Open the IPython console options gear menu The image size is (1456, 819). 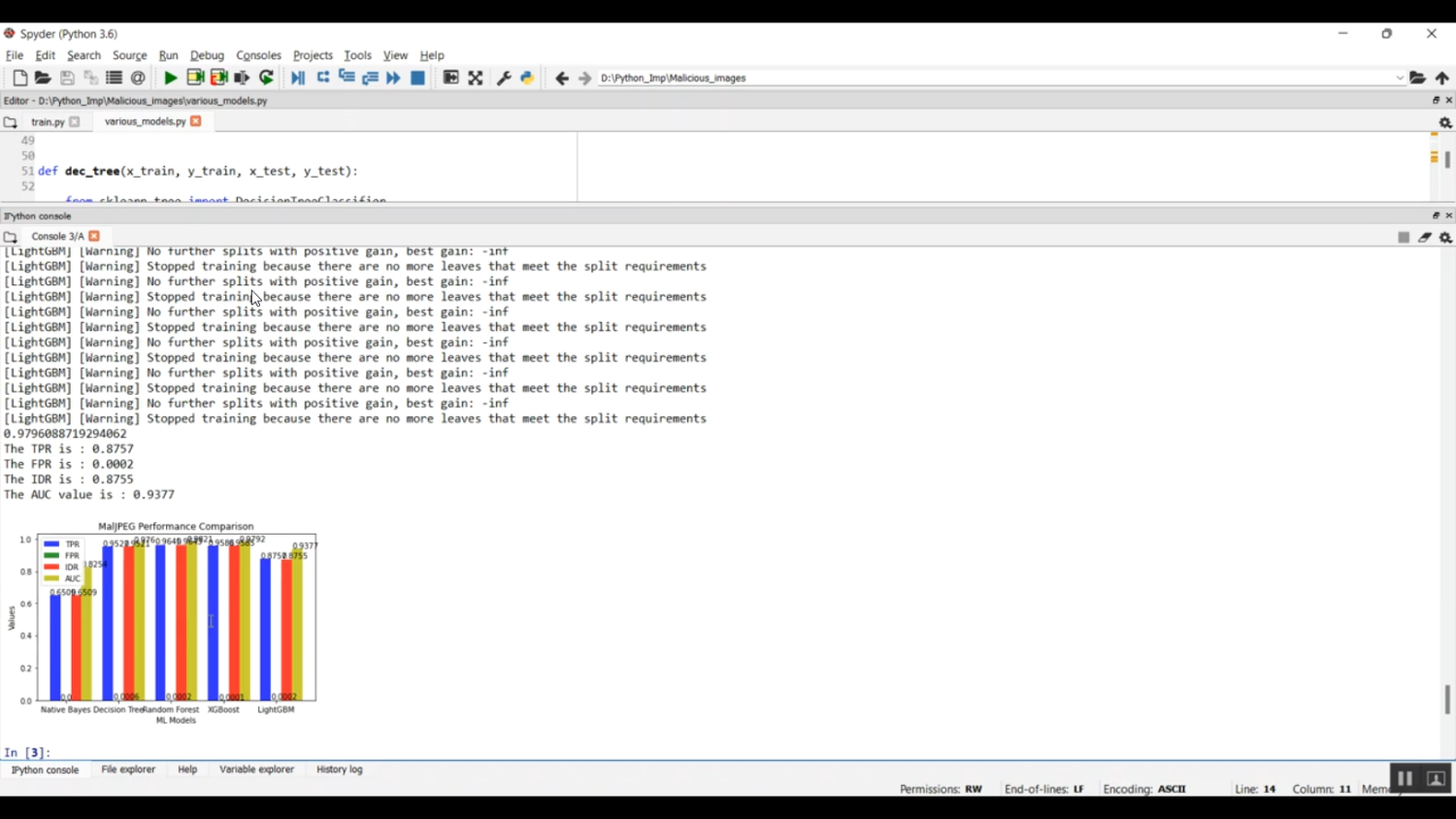[1445, 238]
